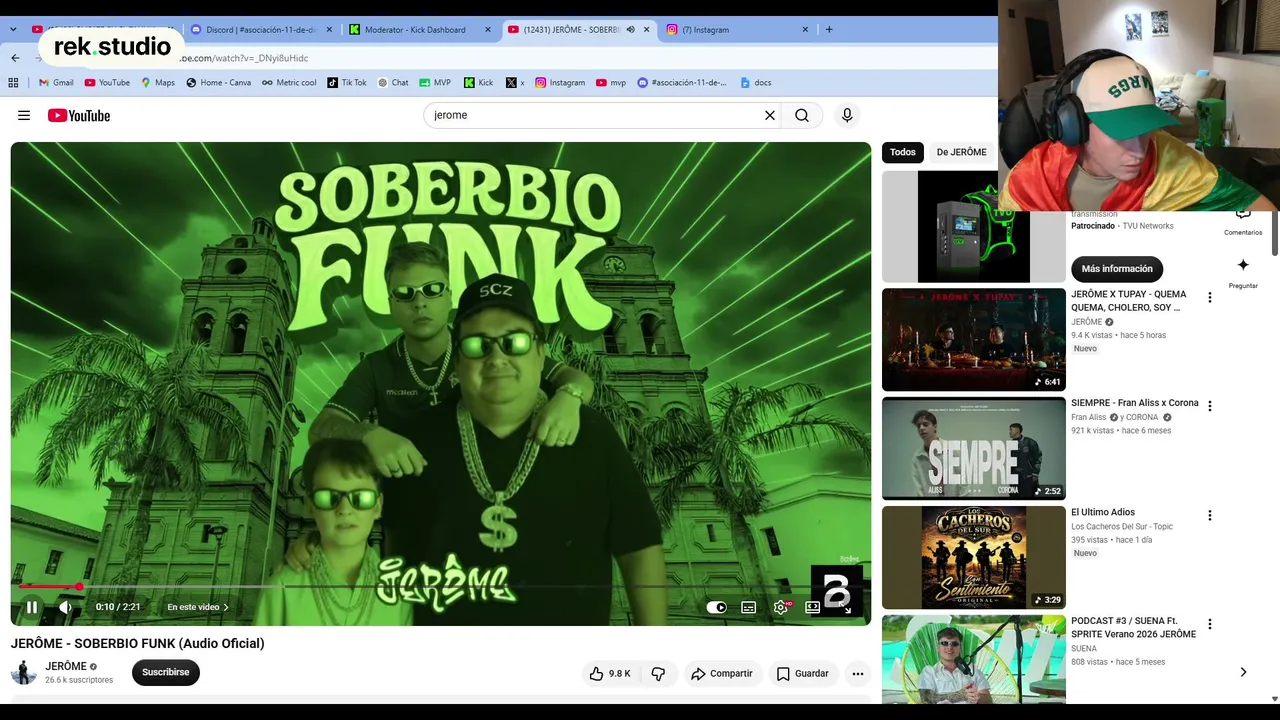Dislike the Soberbio Funk video
The width and height of the screenshot is (1280, 720).
click(x=658, y=674)
